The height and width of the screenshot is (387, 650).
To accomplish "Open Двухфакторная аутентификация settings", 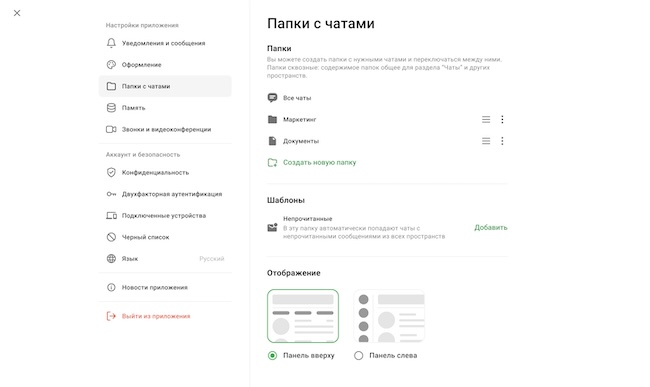I will tap(165, 194).
